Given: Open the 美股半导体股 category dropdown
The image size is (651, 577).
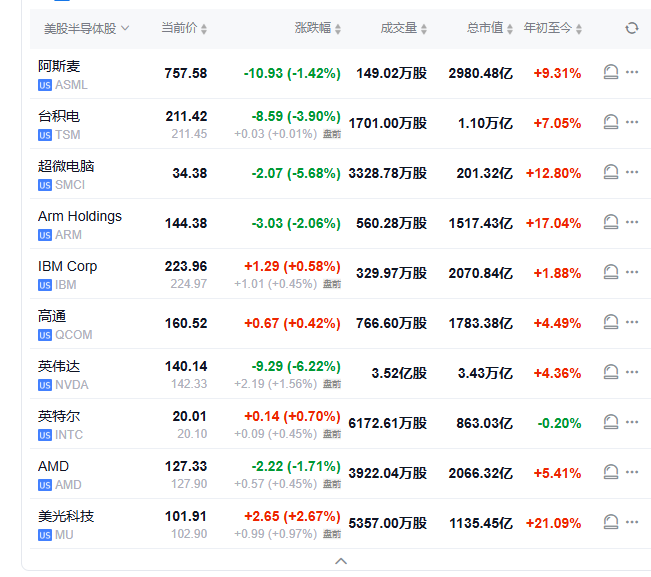Looking at the screenshot, I should pyautogui.click(x=86, y=29).
